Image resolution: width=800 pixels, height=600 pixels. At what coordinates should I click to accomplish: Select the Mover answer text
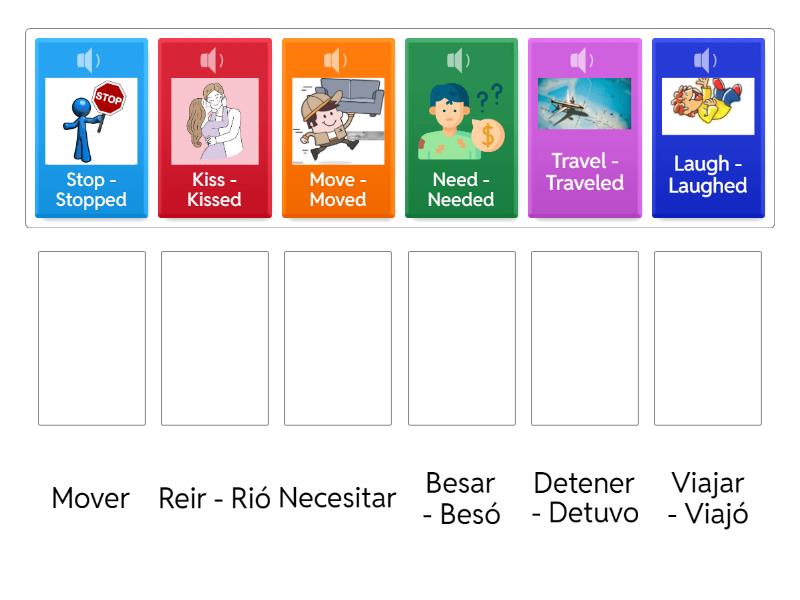point(90,498)
